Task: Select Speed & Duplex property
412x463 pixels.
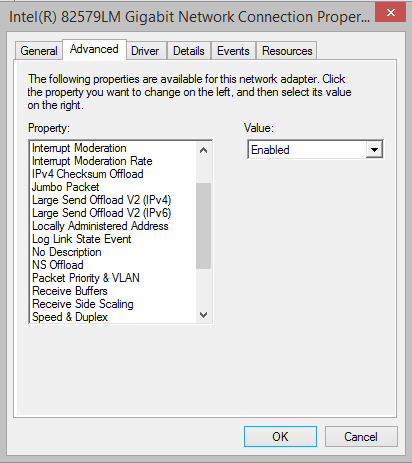Action: [70, 317]
